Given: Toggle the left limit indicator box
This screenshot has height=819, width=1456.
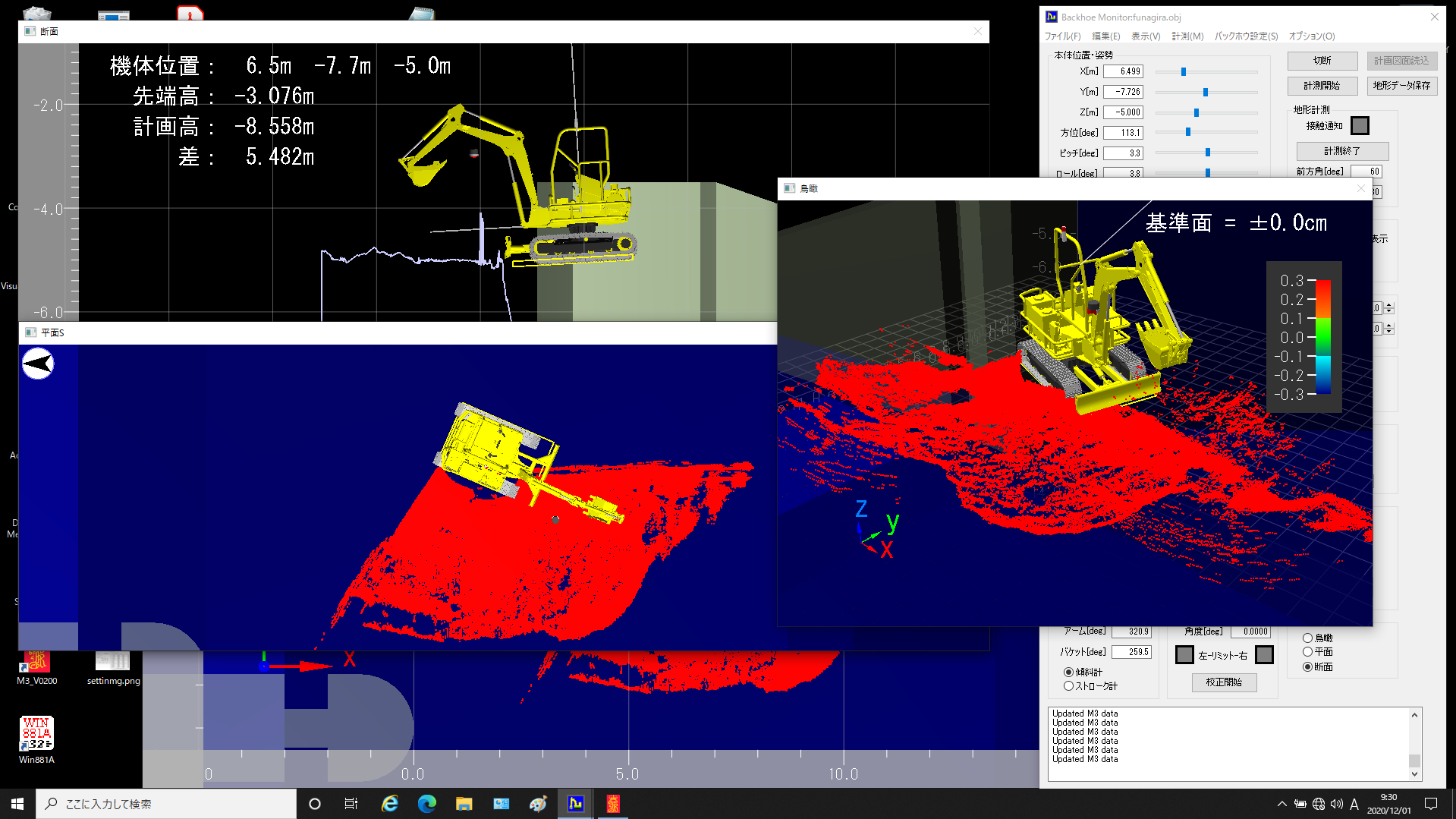Looking at the screenshot, I should click(x=1184, y=654).
